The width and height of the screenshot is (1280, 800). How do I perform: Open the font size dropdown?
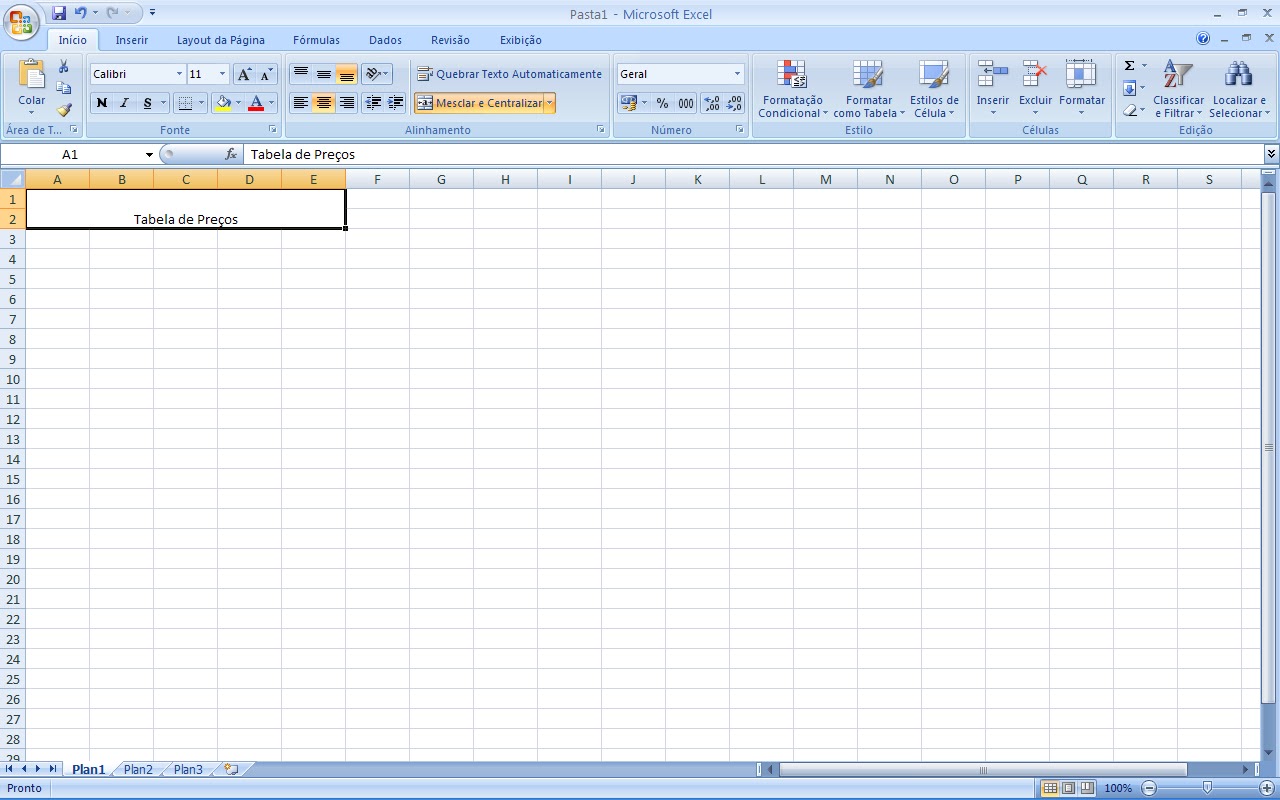222,74
